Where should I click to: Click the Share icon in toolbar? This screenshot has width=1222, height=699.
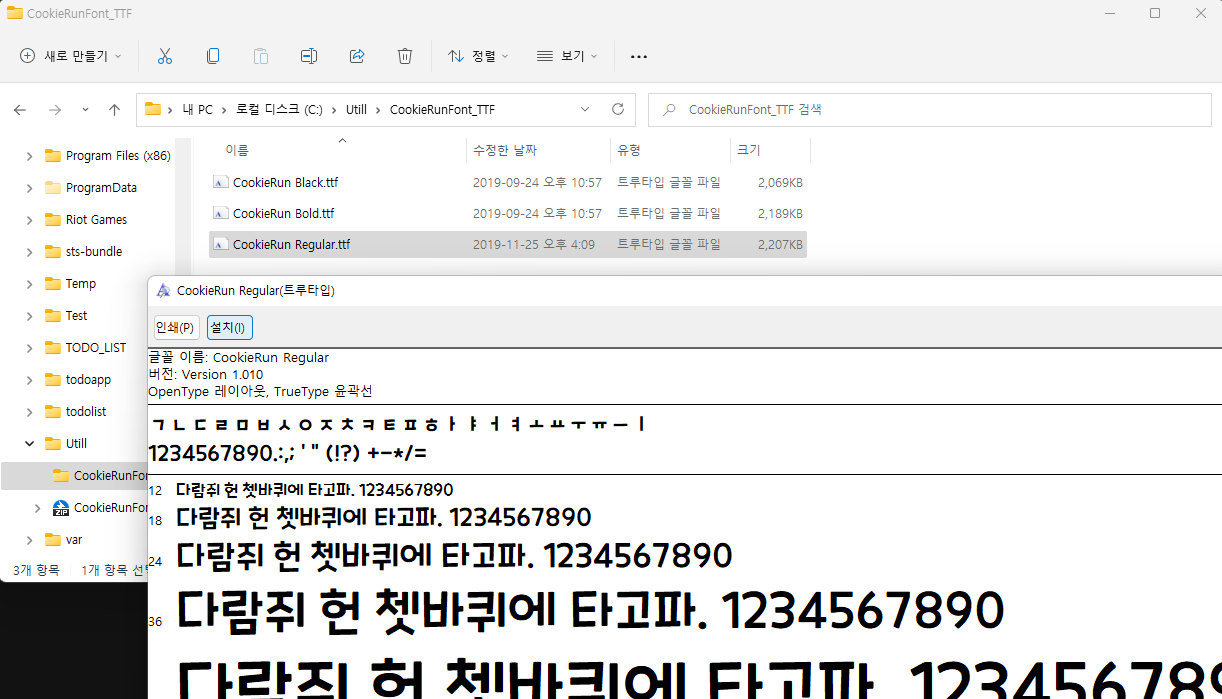click(357, 56)
